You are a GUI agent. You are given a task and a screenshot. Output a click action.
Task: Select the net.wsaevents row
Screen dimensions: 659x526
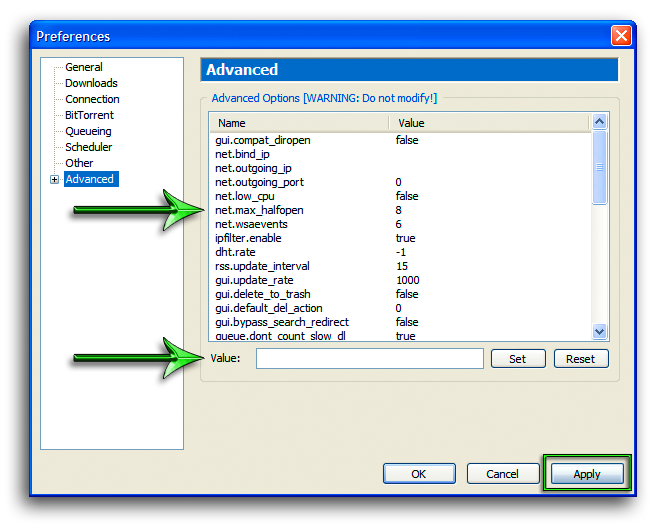pyautogui.click(x=401, y=224)
